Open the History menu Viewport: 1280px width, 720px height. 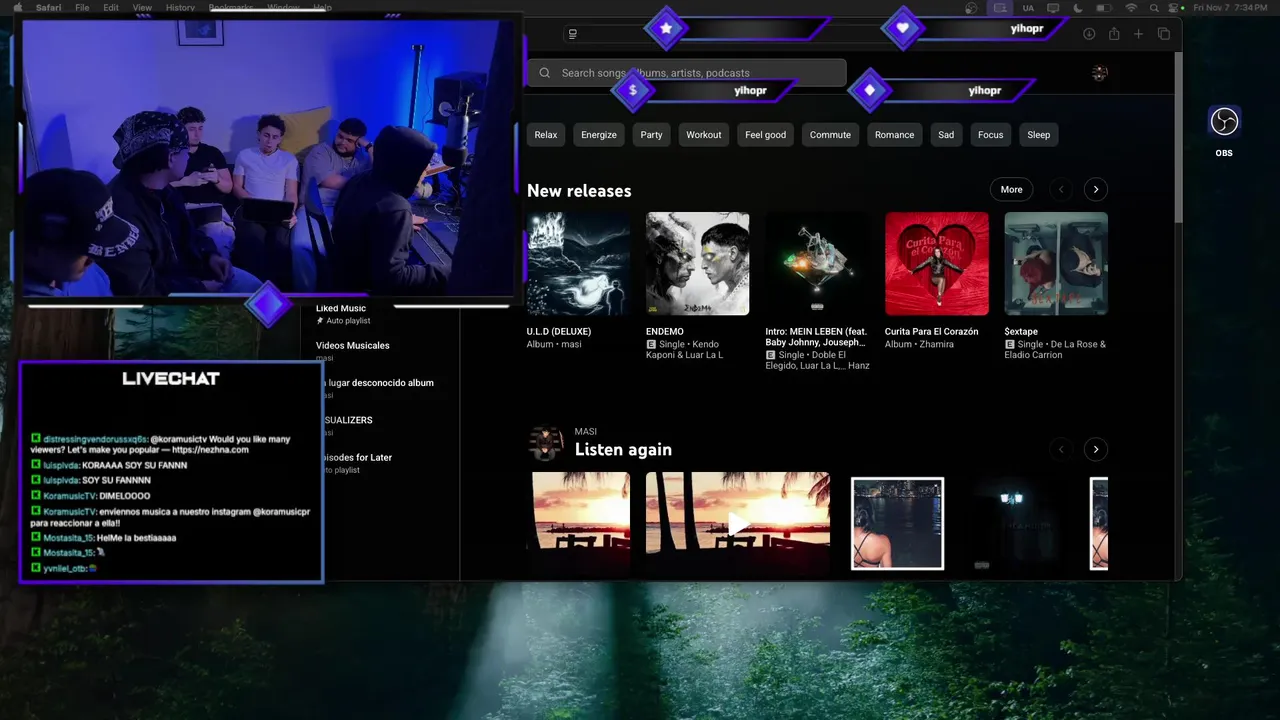[180, 7]
